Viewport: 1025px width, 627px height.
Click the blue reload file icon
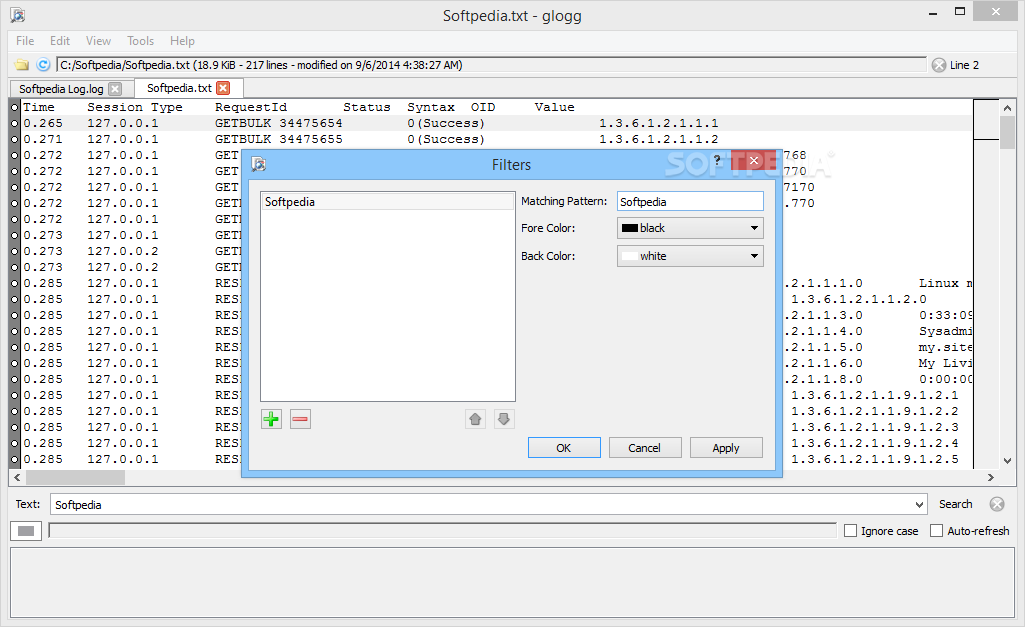pos(43,65)
